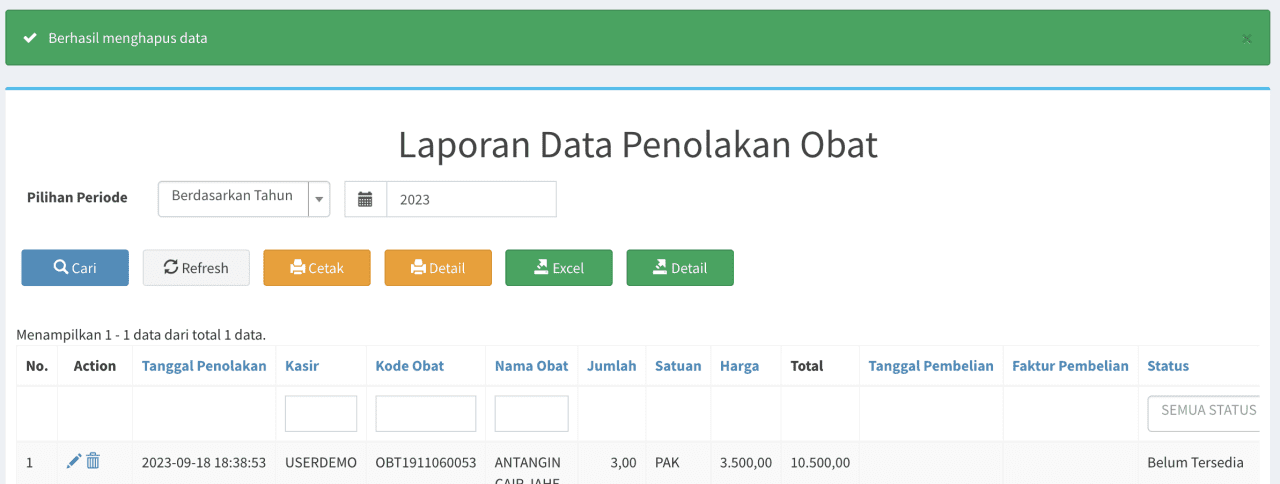
Task: Click the cell USERDEMO in row 1
Action: click(x=321, y=463)
